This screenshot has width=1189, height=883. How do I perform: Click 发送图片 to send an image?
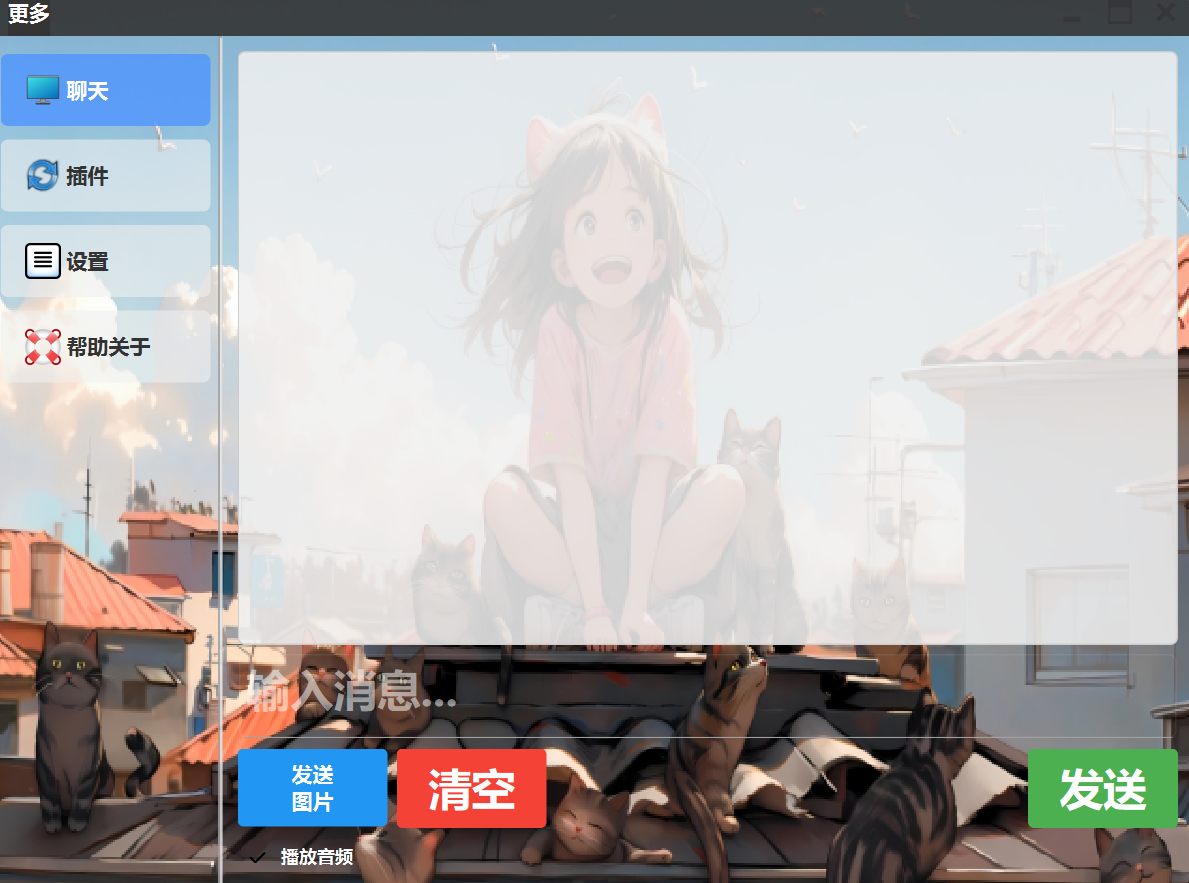point(312,788)
